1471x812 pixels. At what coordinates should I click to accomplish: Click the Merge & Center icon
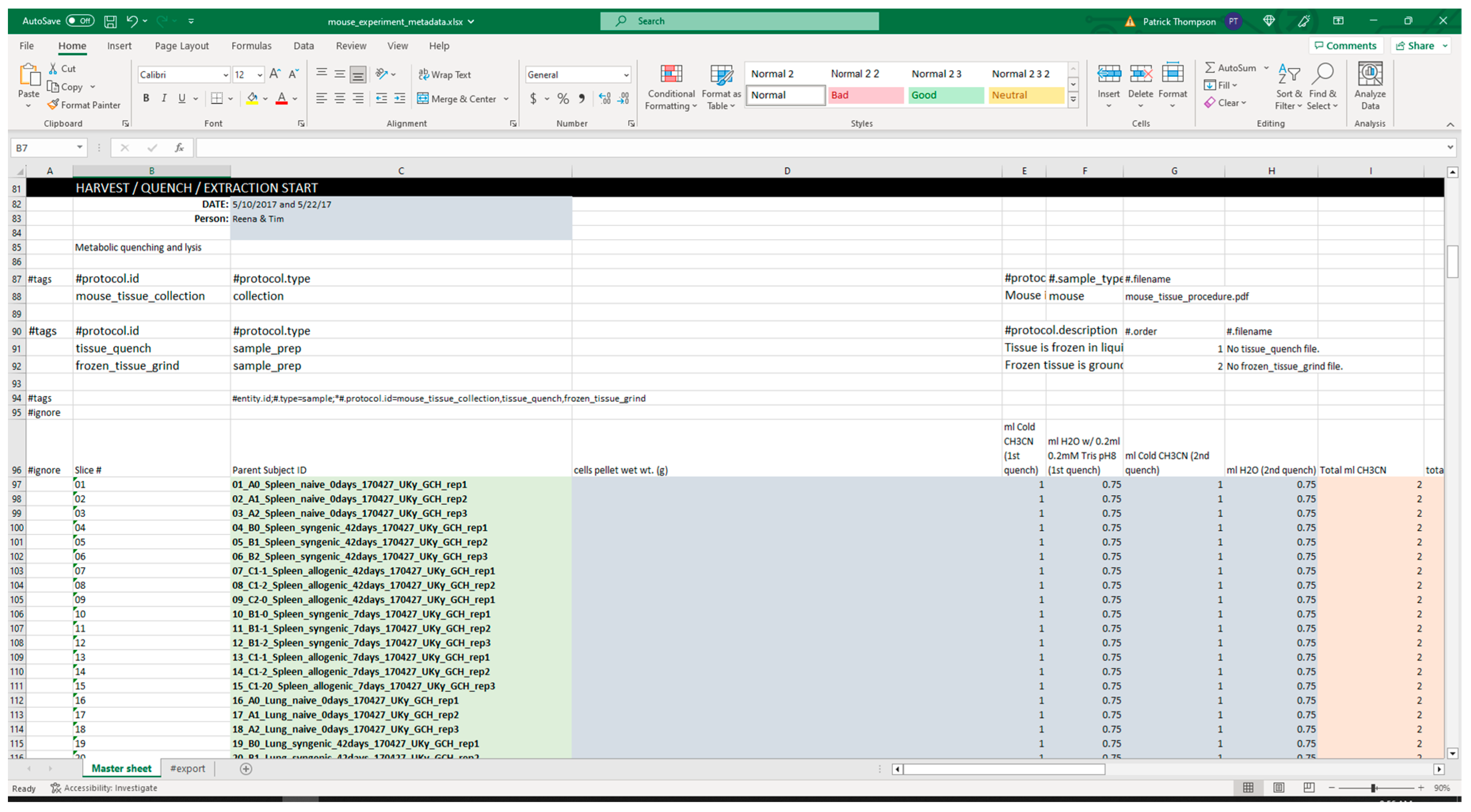click(423, 99)
